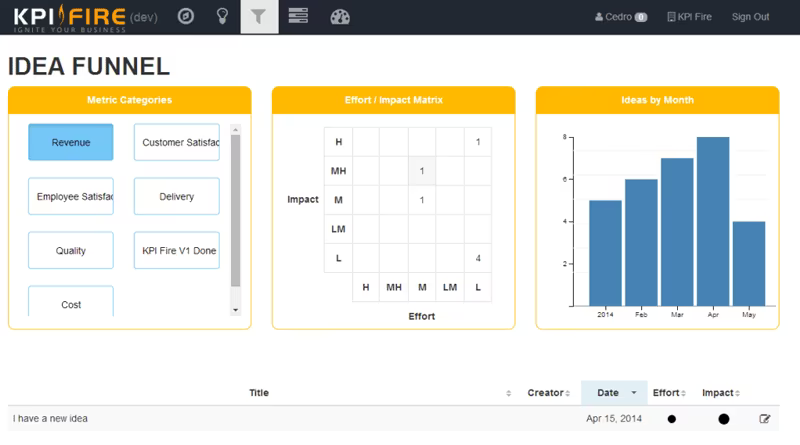
Task: Open the compass navigation icon
Action: [x=186, y=16]
